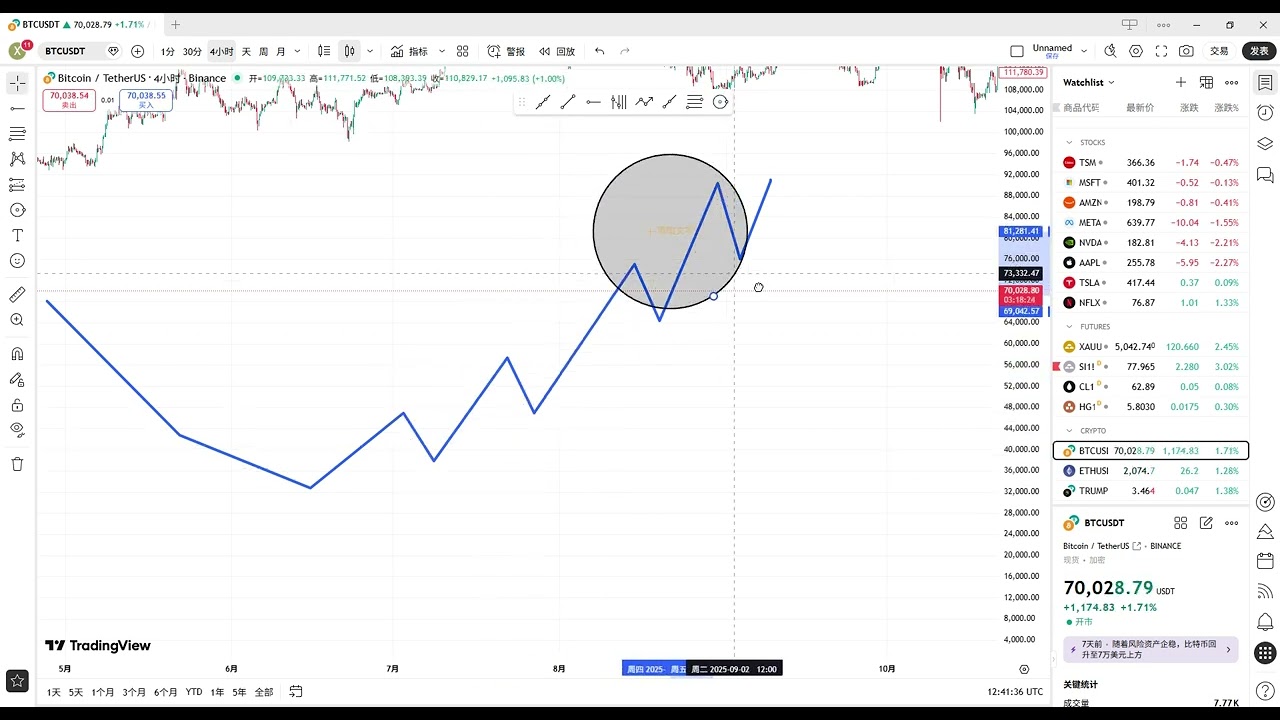Open the 12:41:36 UTC timezone menu

pyautogui.click(x=1015, y=692)
